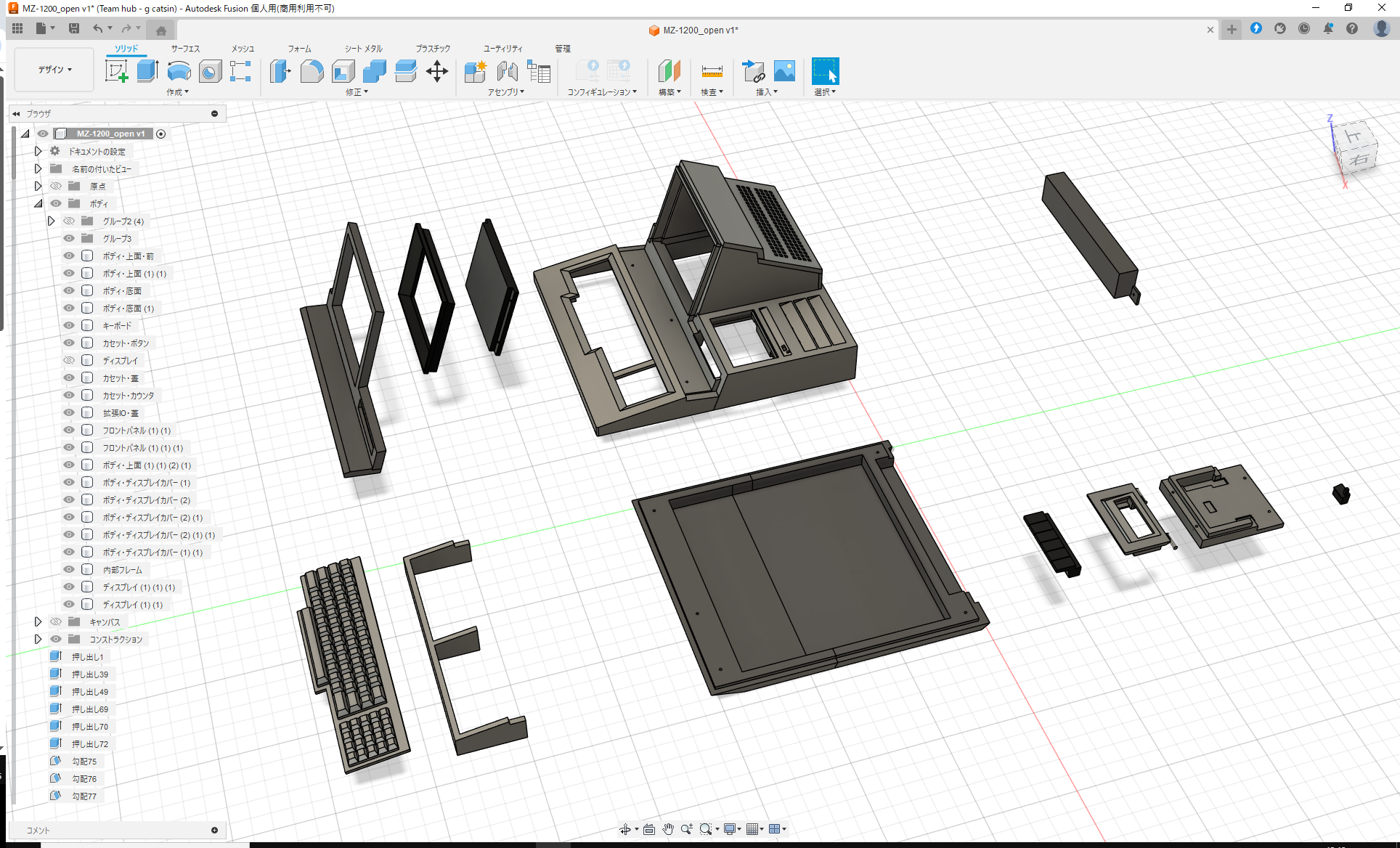The width and height of the screenshot is (1400, 848).
Task: Select the Create Sketch tool
Action: click(117, 71)
